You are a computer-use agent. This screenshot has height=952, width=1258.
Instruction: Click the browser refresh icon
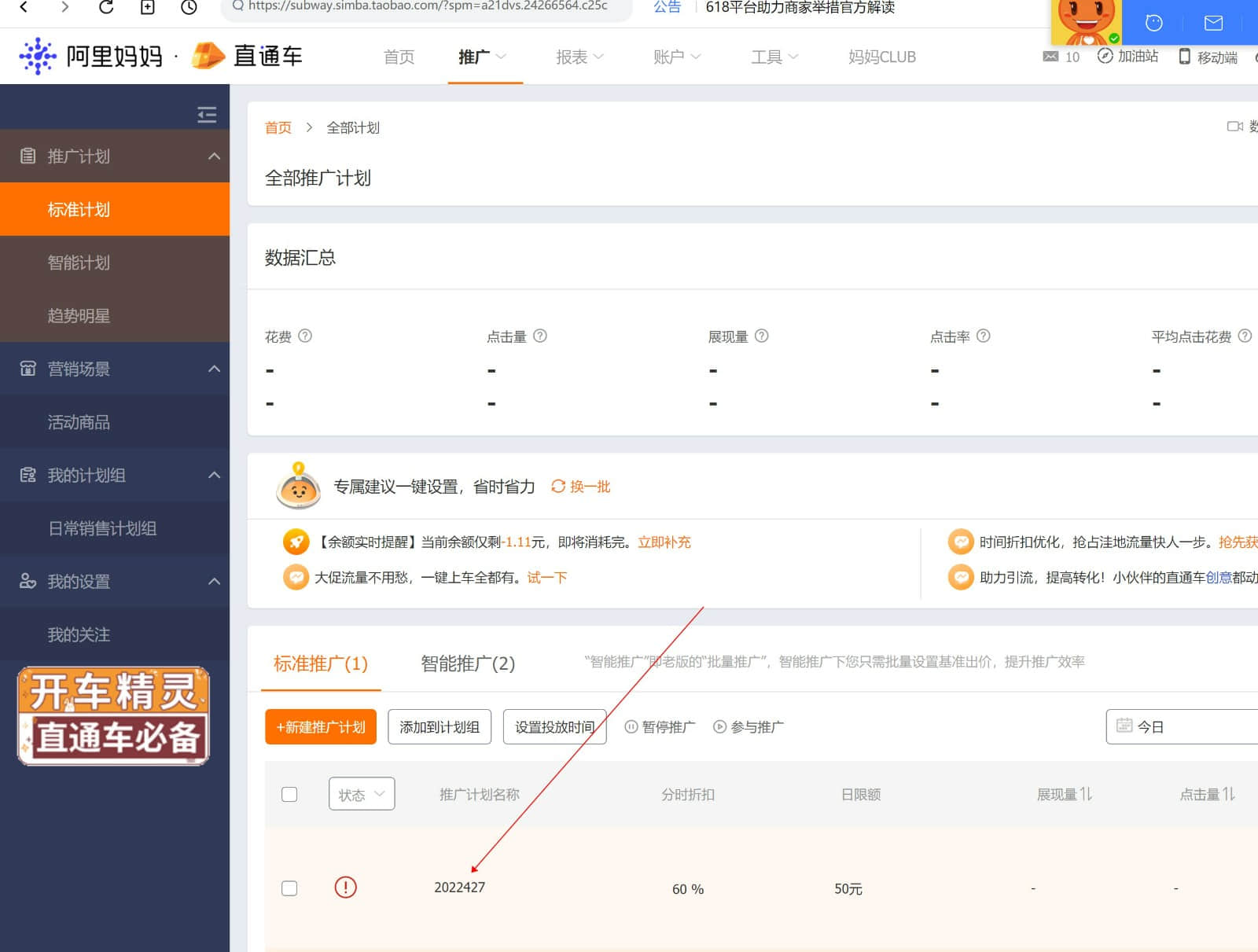(x=106, y=7)
